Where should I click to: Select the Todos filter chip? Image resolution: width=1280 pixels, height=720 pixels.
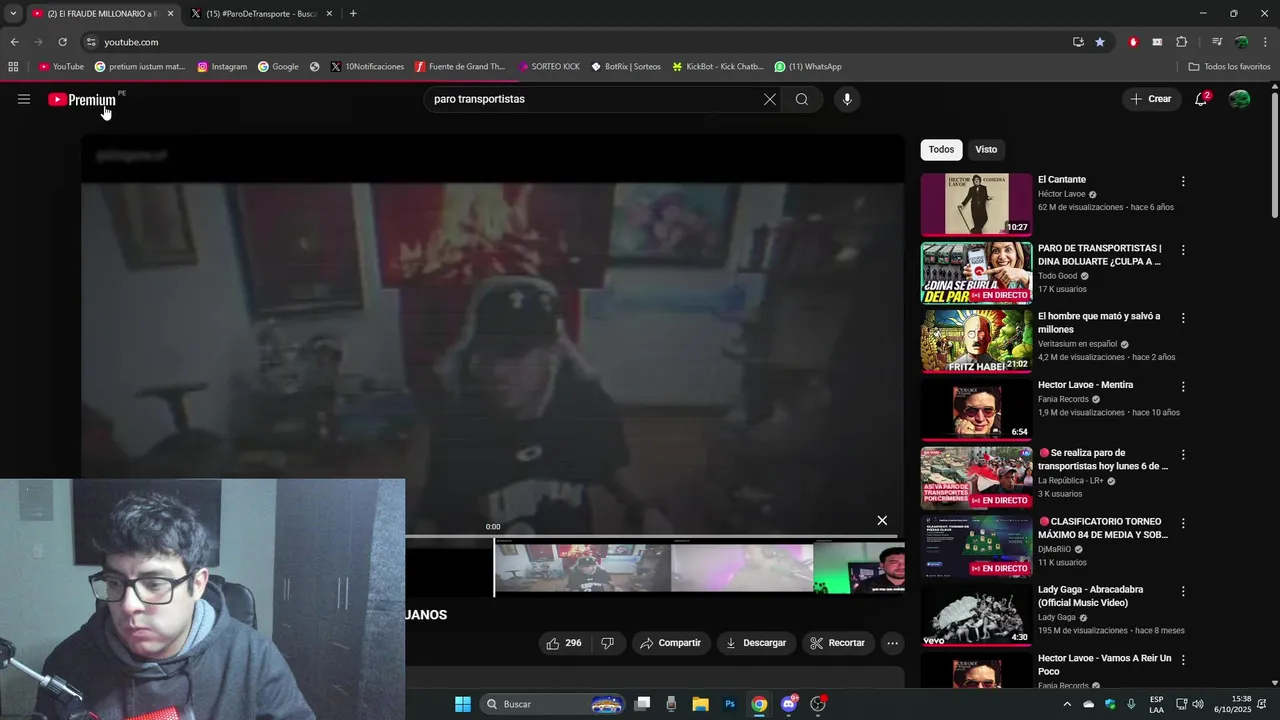coord(941,149)
